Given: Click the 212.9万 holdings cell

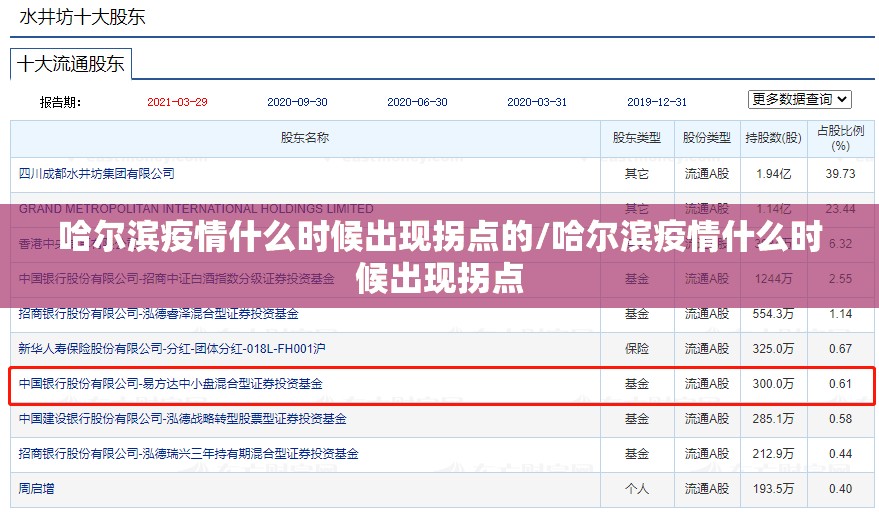Looking at the screenshot, I should click(774, 454).
